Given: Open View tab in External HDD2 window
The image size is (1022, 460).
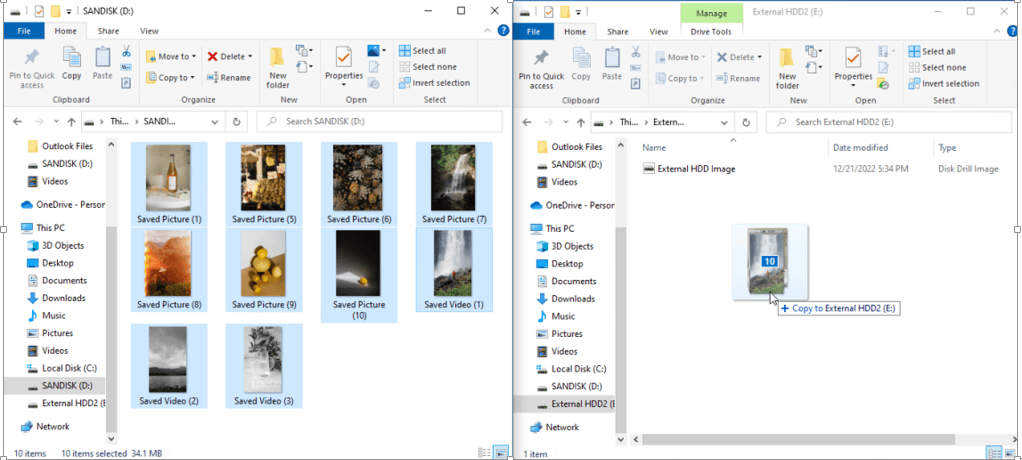Looking at the screenshot, I should pyautogui.click(x=659, y=31).
